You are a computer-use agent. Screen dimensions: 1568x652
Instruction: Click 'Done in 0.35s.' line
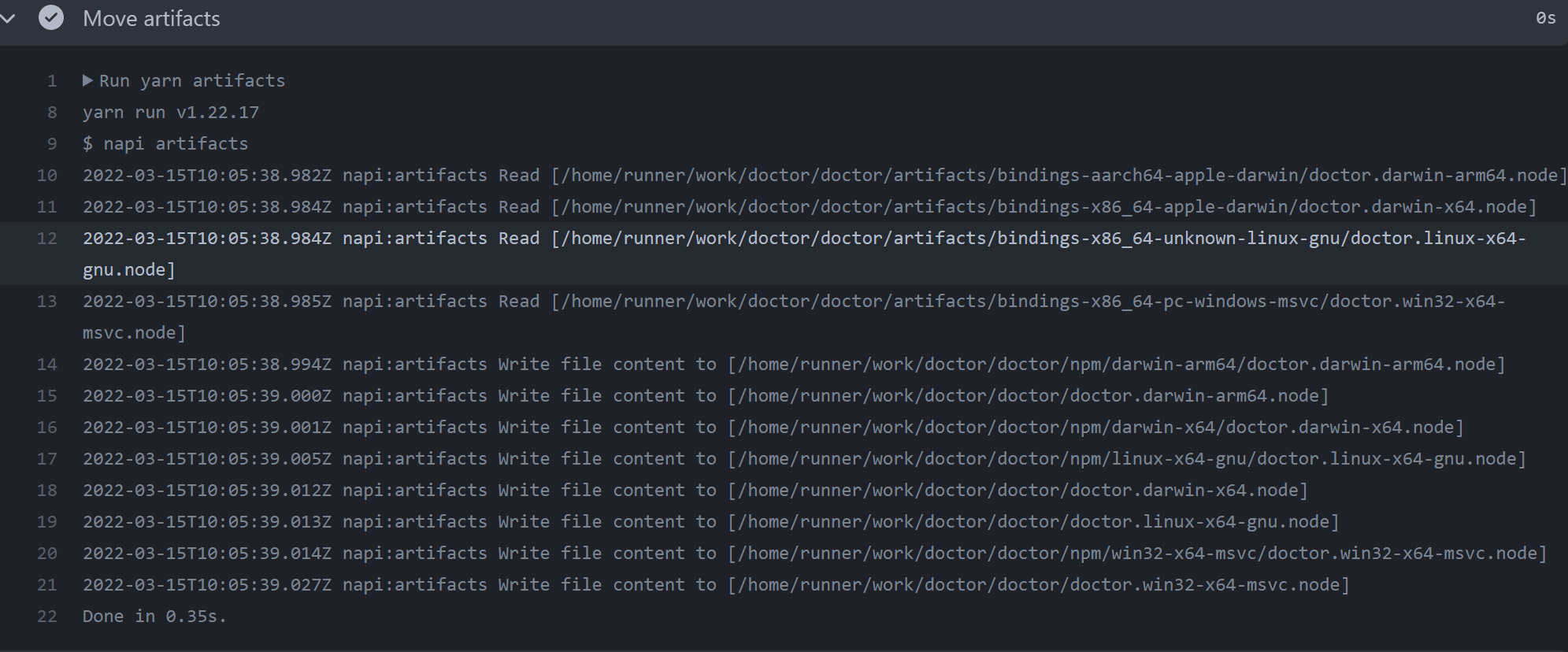coord(154,616)
